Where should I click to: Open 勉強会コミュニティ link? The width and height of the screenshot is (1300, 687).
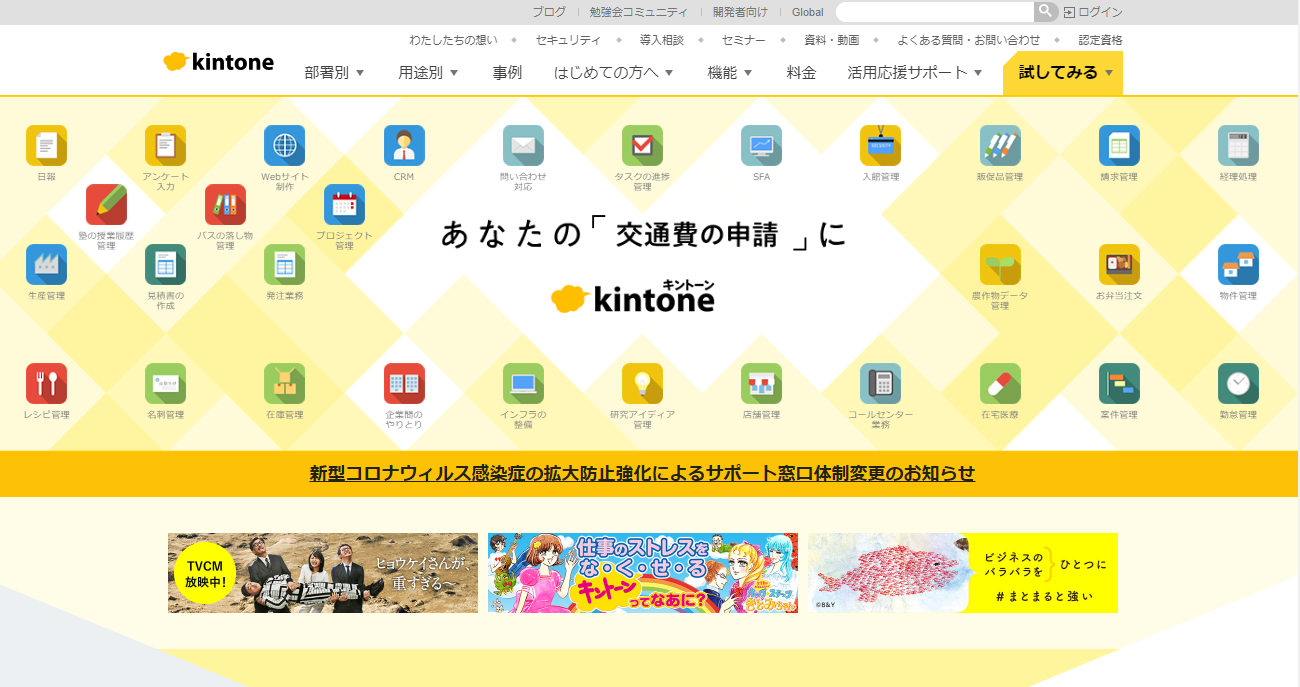tap(639, 12)
